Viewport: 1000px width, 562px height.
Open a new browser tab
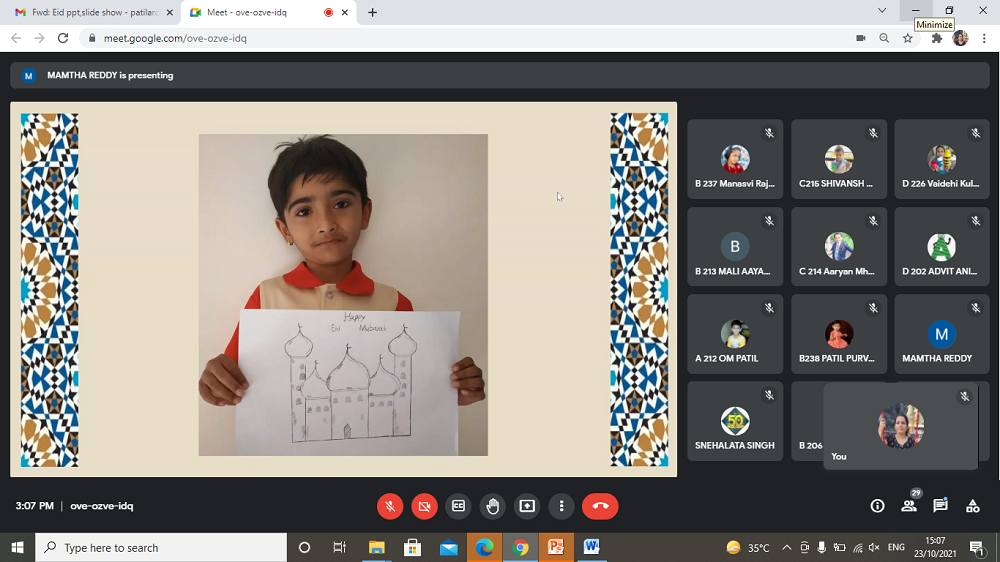(x=373, y=12)
